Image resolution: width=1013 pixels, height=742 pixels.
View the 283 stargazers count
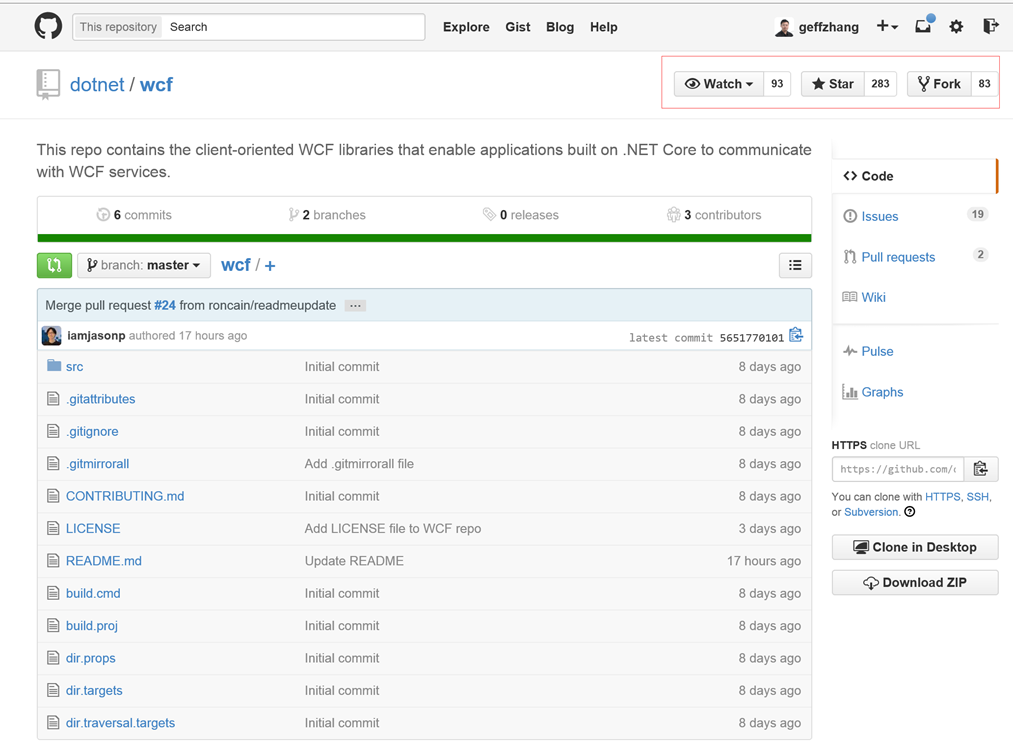(x=880, y=84)
